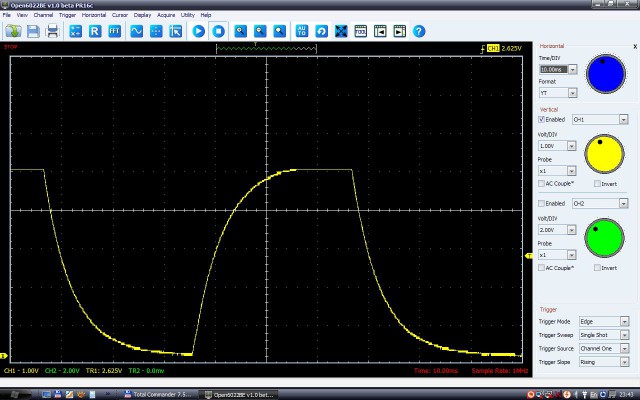Check the Enabled checkbox beside CH2
The width and height of the screenshot is (640, 400).
542,203
